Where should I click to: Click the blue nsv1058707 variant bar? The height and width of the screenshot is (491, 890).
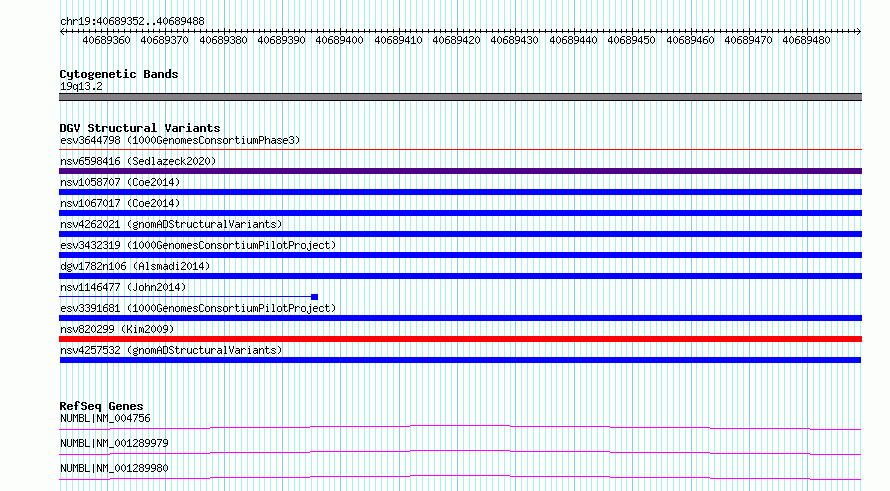point(460,192)
